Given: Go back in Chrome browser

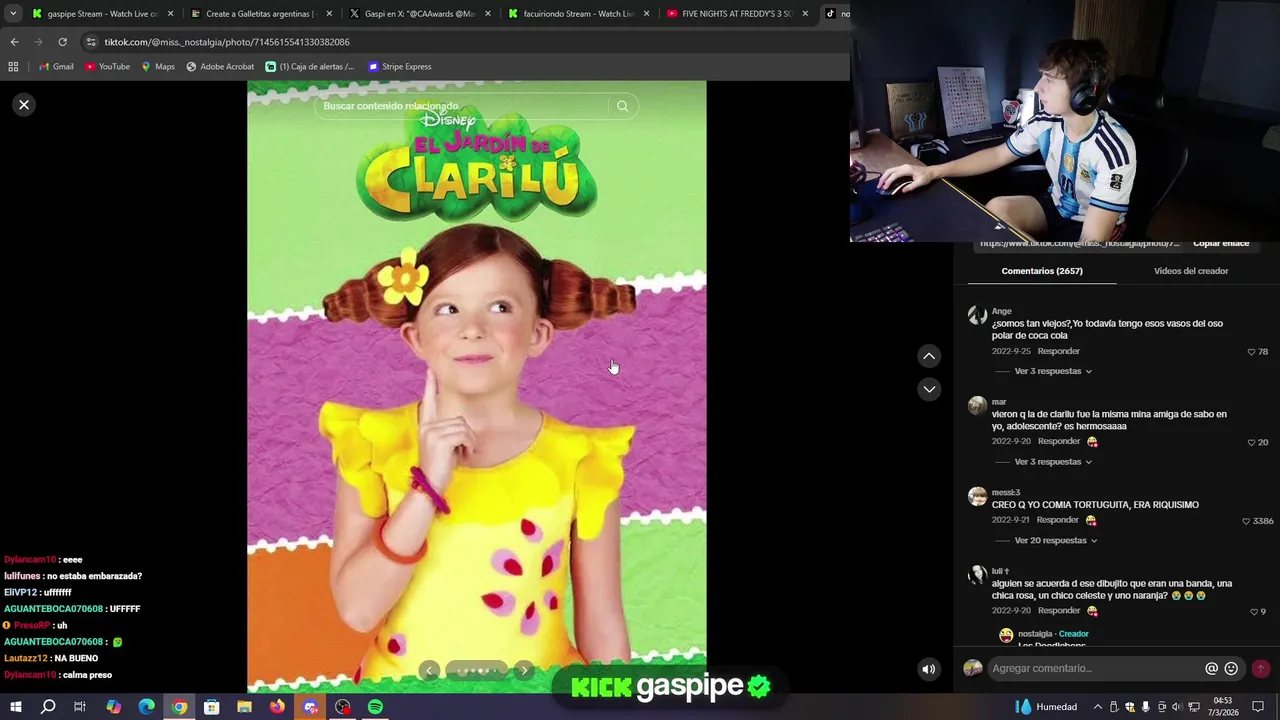Looking at the screenshot, I should click(14, 42).
